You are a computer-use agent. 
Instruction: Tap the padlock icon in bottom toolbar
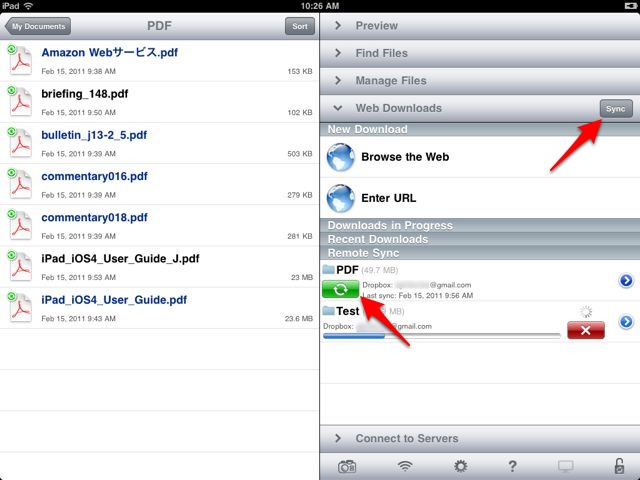(x=619, y=466)
